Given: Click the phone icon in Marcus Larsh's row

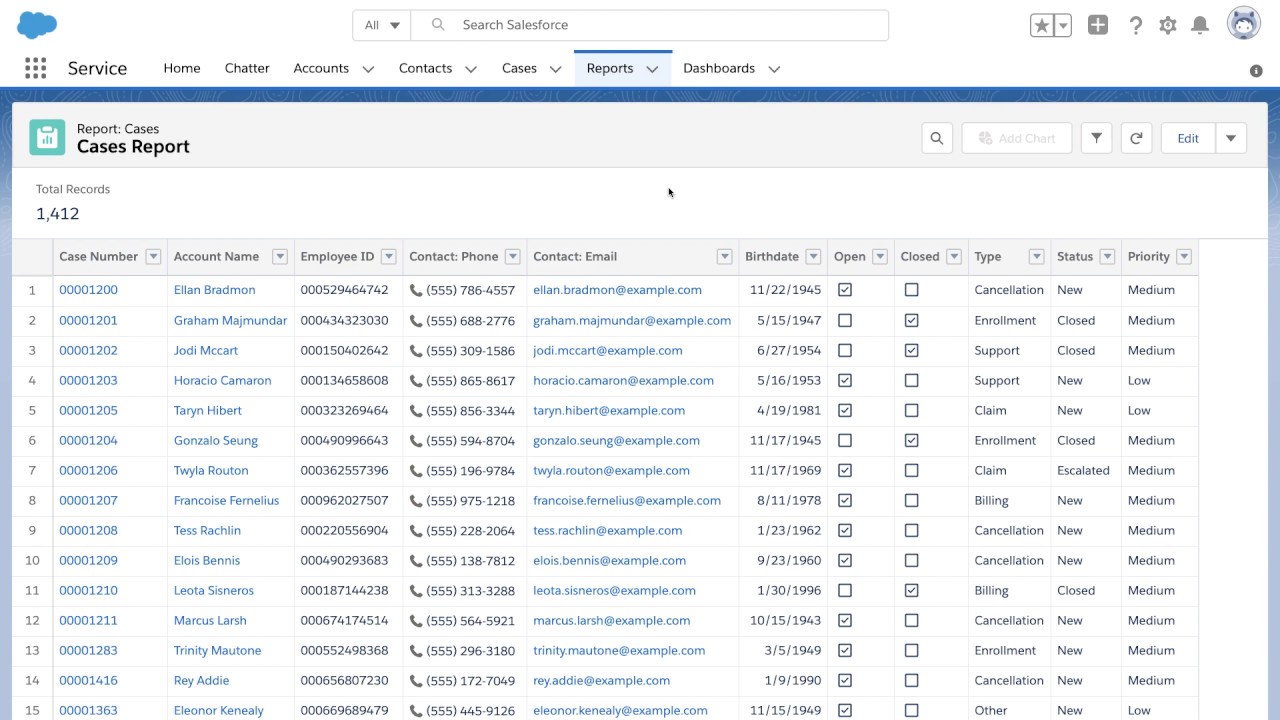Looking at the screenshot, I should pos(416,620).
